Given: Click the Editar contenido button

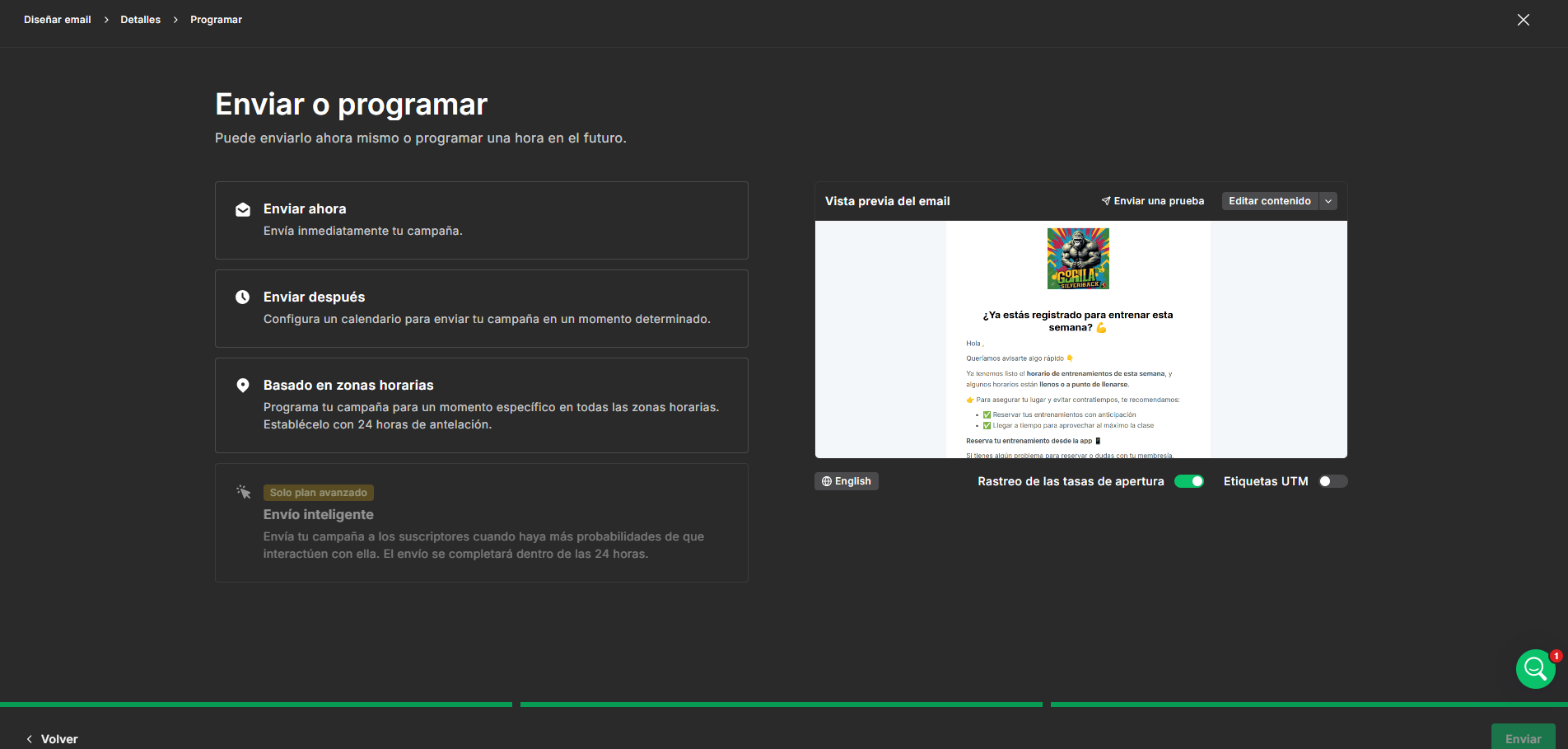Looking at the screenshot, I should click(x=1269, y=200).
